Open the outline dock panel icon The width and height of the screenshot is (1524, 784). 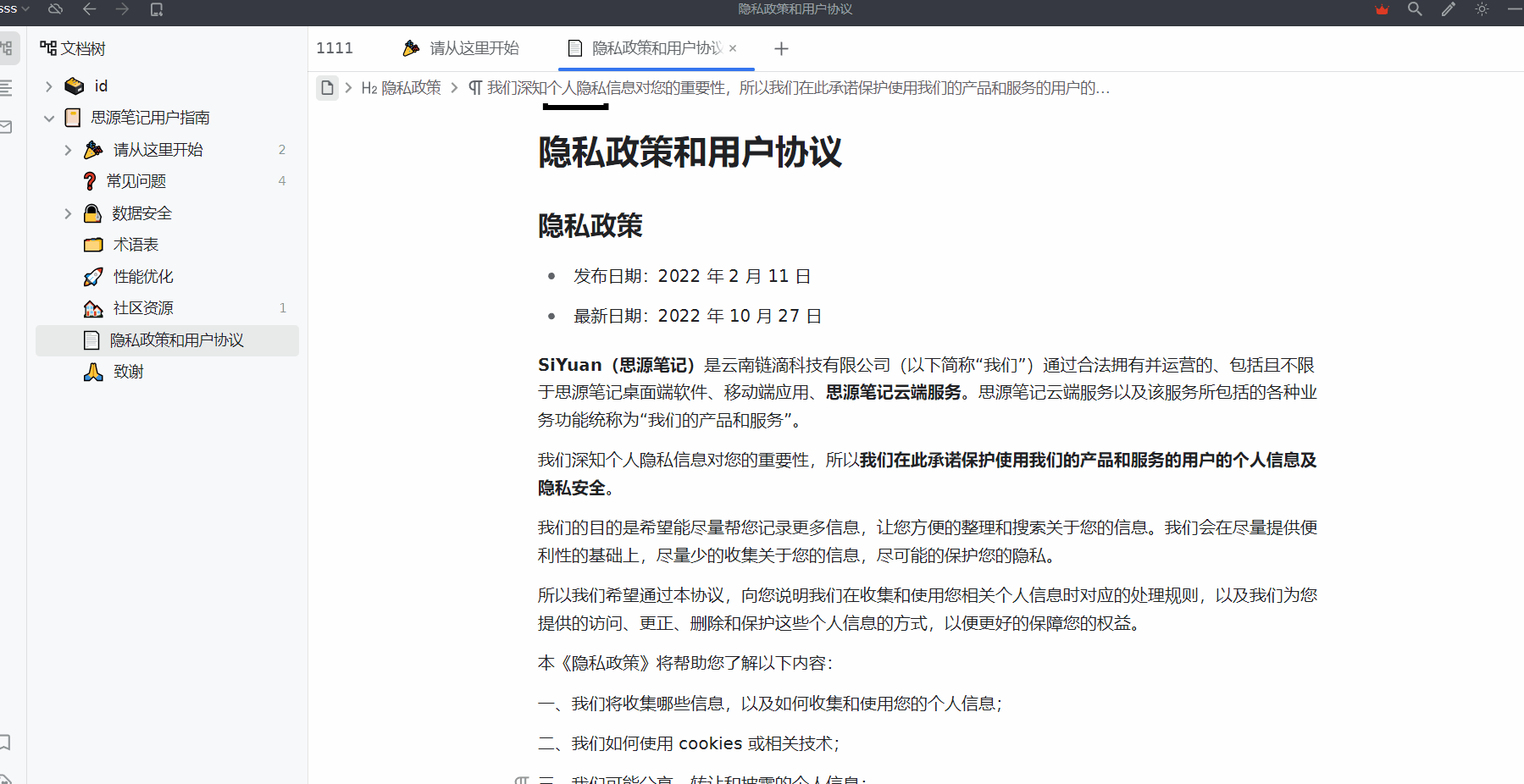(7, 87)
